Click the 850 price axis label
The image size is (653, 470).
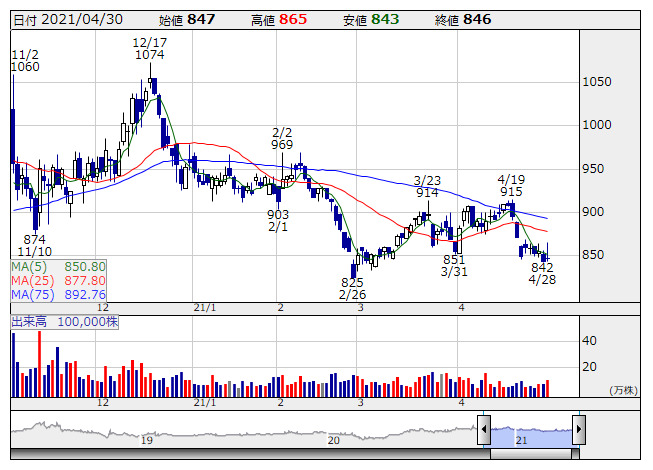[x=593, y=255]
